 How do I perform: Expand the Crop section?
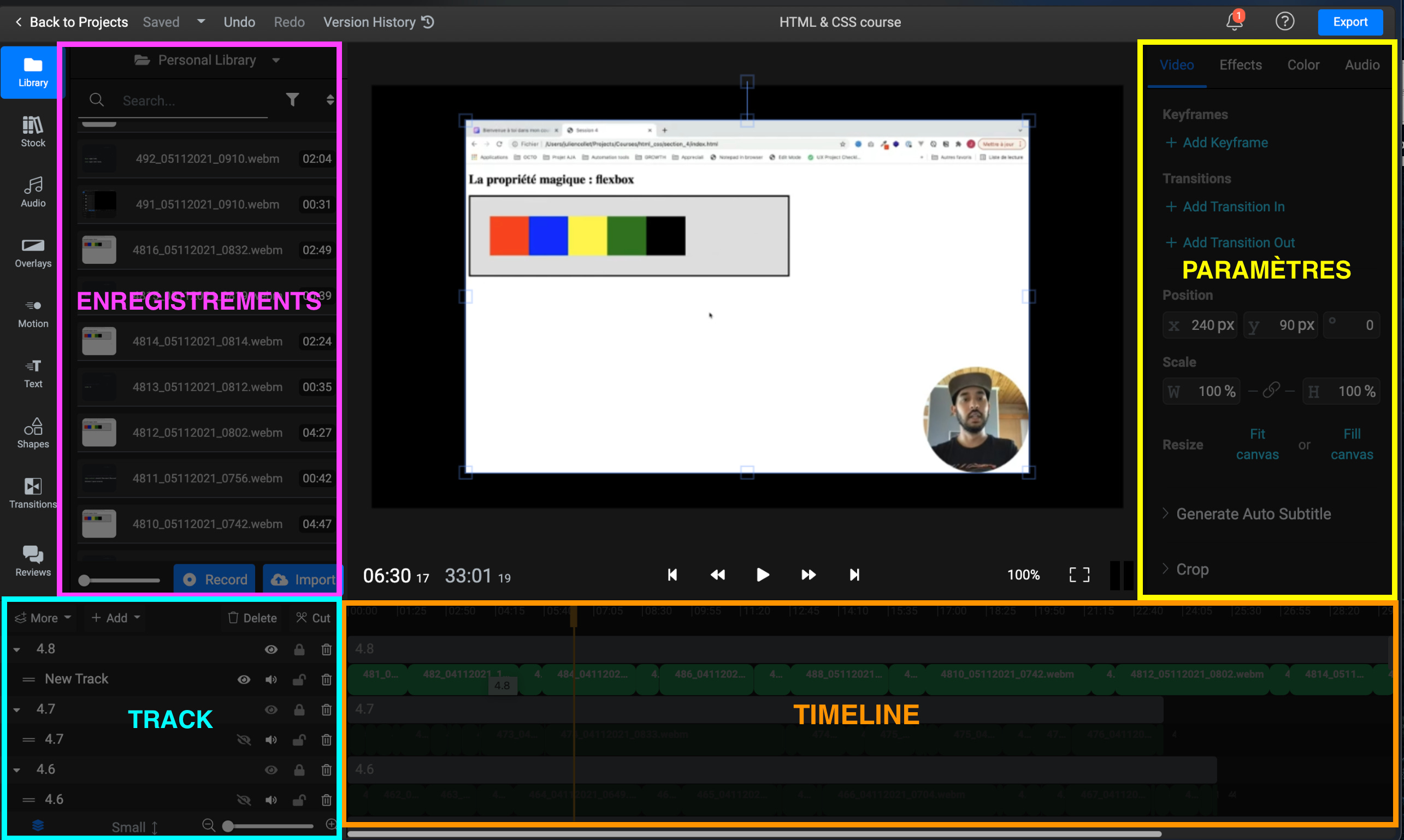click(1191, 570)
